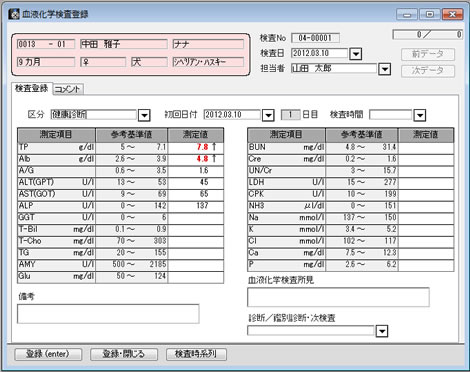Click the 初回日付 field 2012.03.10
Screen dimensions: 470x372
point(232,115)
